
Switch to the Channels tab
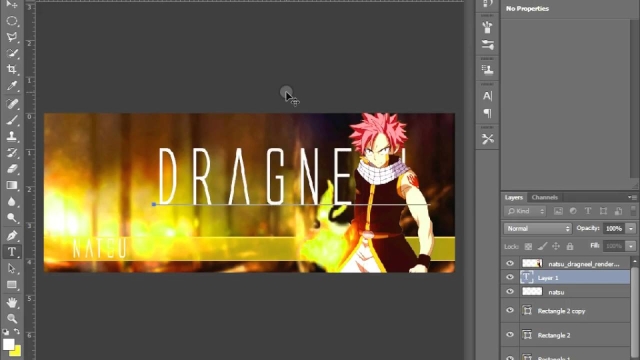pyautogui.click(x=544, y=198)
